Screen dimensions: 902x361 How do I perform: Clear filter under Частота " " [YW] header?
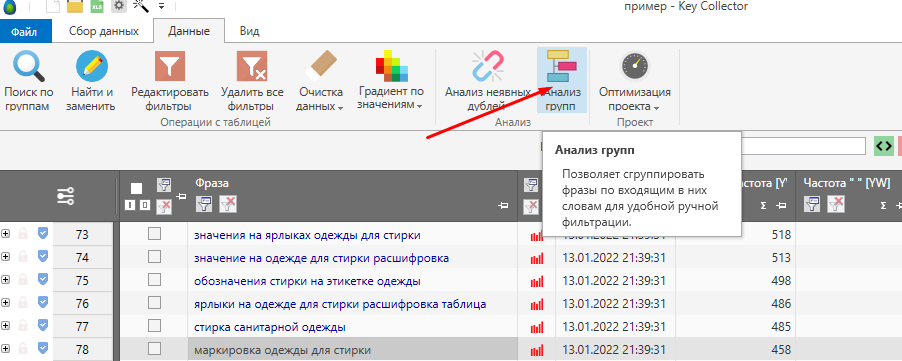(836, 203)
